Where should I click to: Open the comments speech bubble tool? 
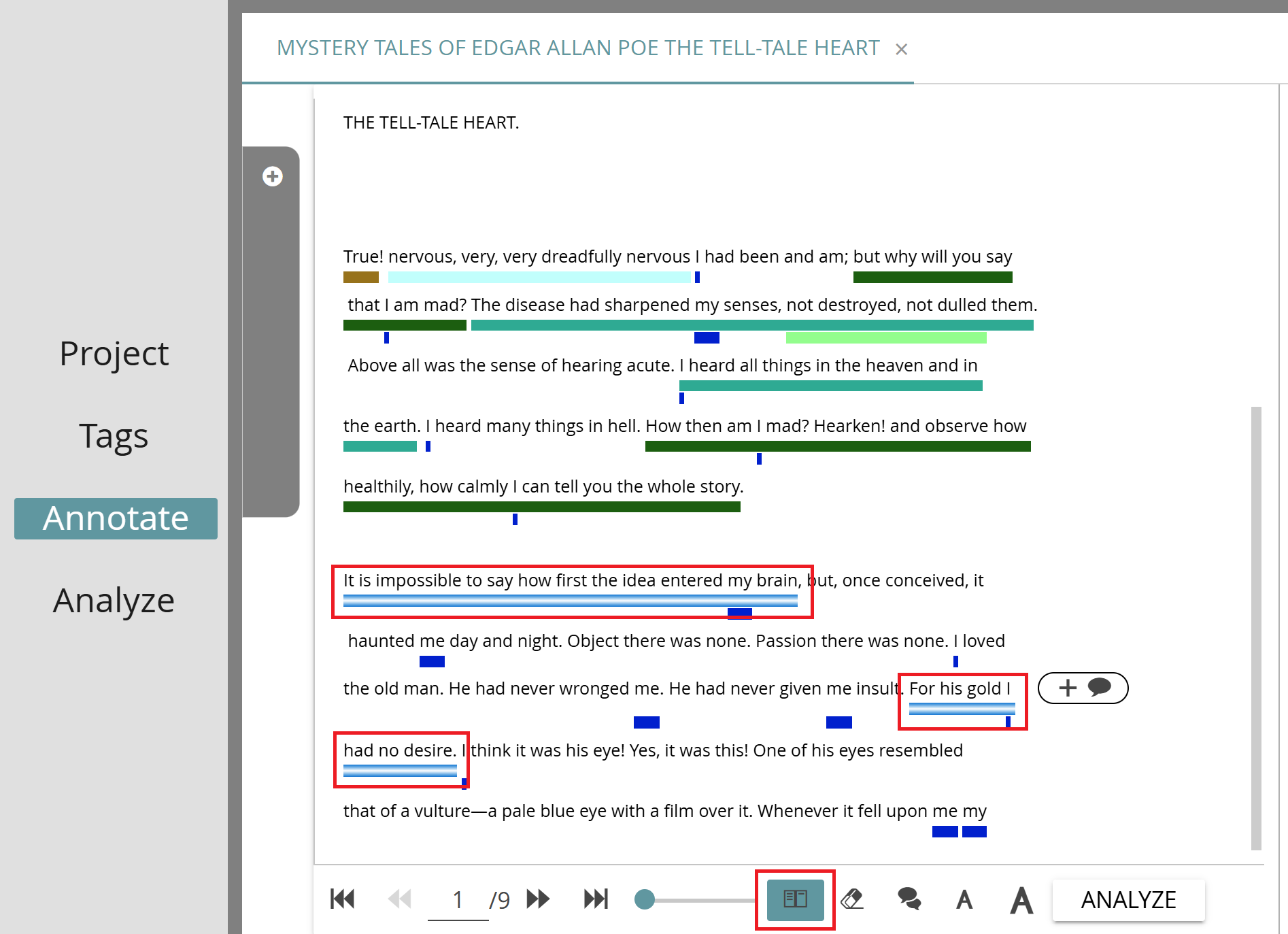[x=909, y=899]
